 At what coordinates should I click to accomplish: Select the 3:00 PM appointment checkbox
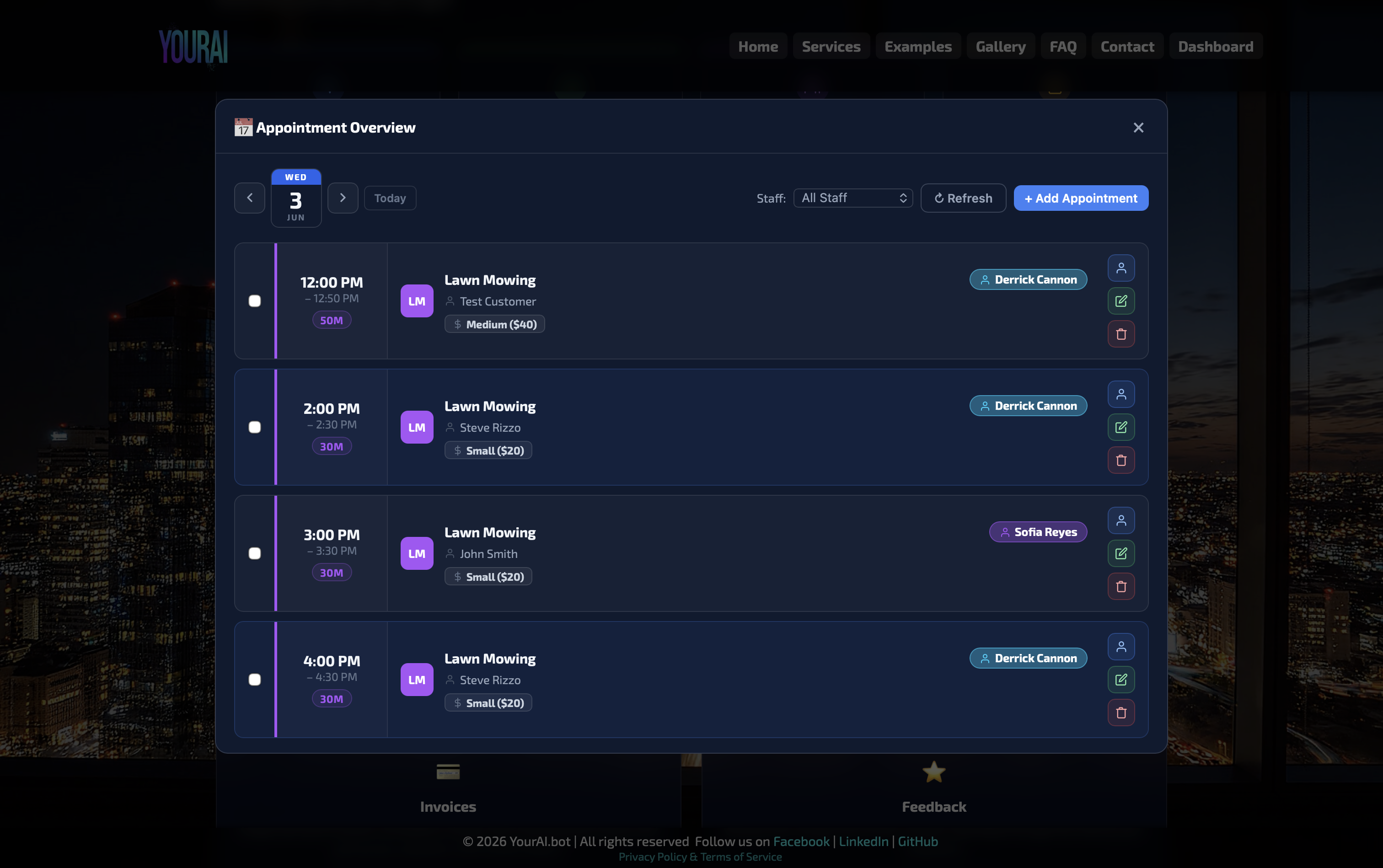tap(255, 553)
